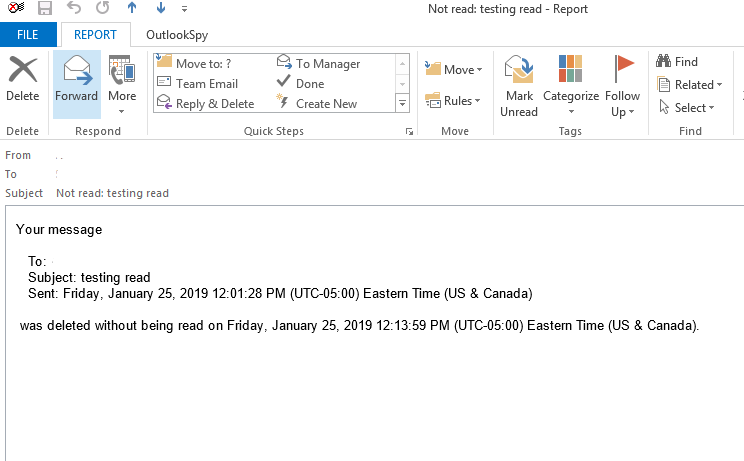The height and width of the screenshot is (461, 744).
Task: Go to previous item with up arrow
Action: [x=131, y=9]
